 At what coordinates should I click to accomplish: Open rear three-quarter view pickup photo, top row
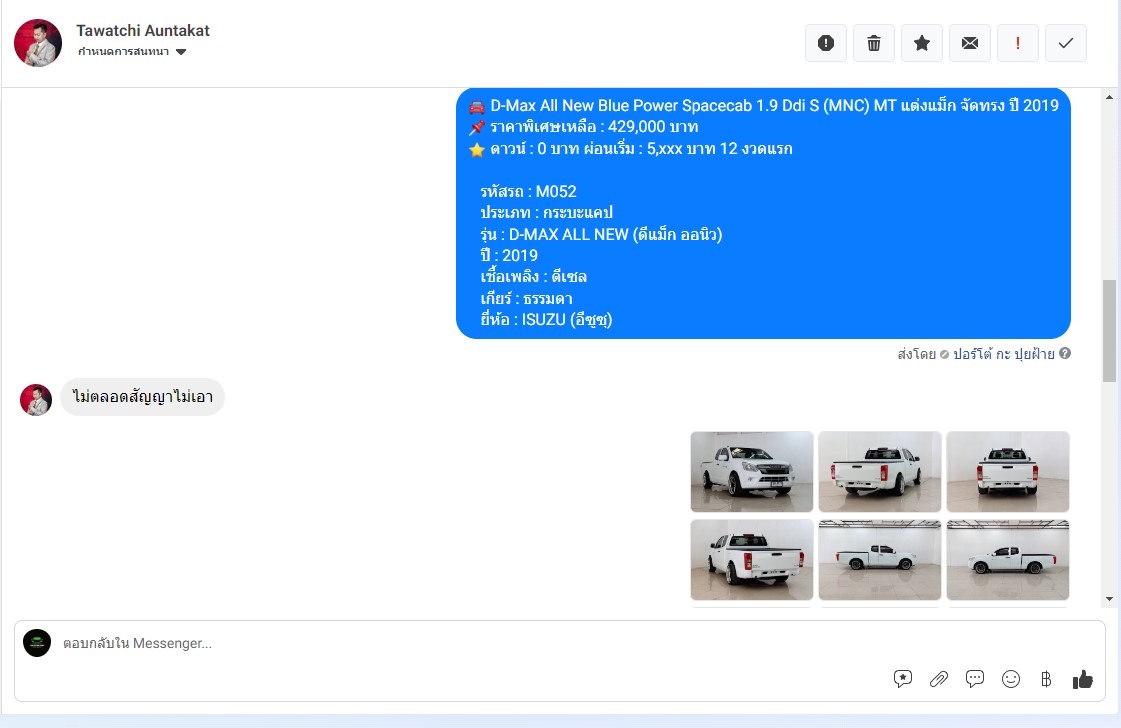(879, 471)
